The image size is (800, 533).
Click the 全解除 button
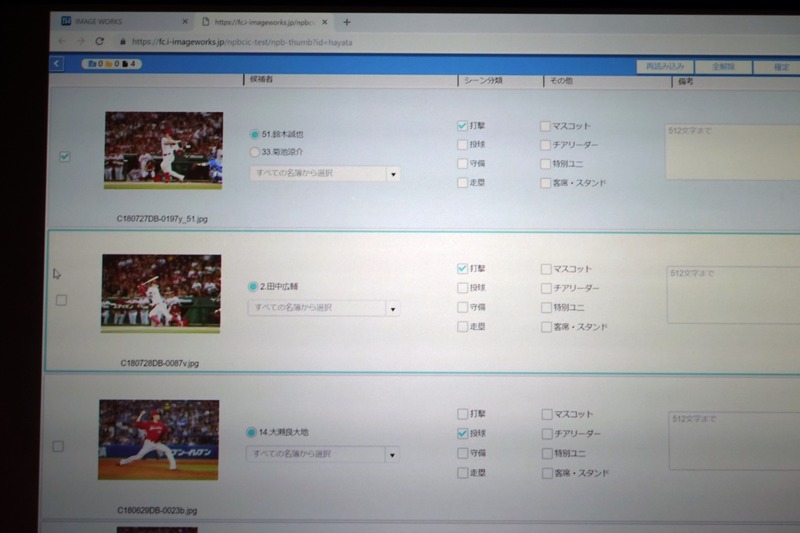click(723, 67)
